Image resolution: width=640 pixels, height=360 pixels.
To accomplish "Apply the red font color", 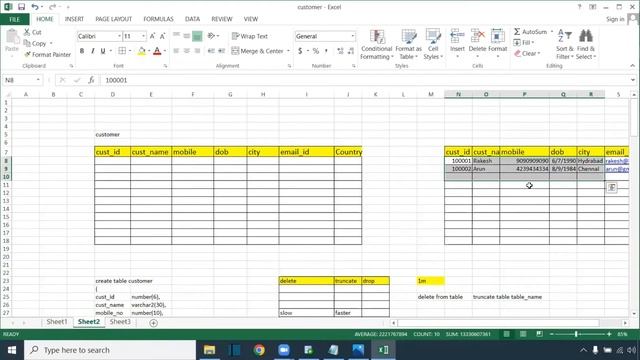I will click(157, 51).
